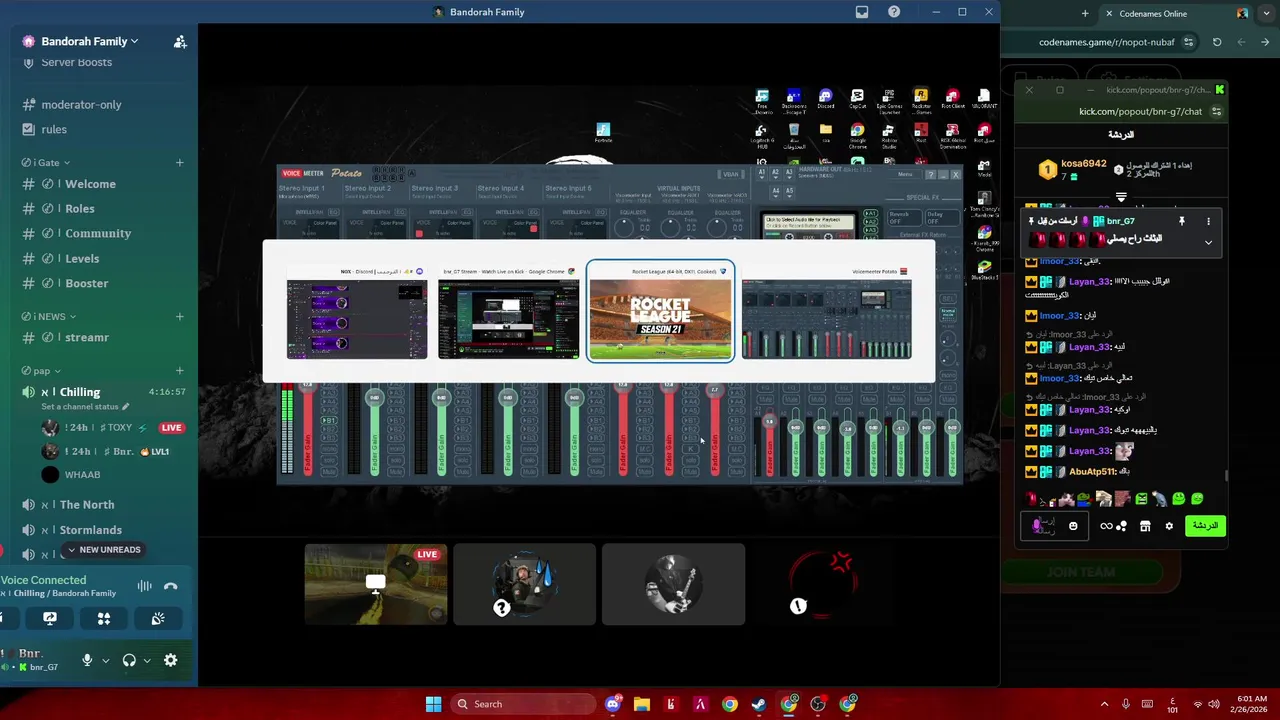Open Windows Start menu
The height and width of the screenshot is (720, 1280).
[x=433, y=704]
